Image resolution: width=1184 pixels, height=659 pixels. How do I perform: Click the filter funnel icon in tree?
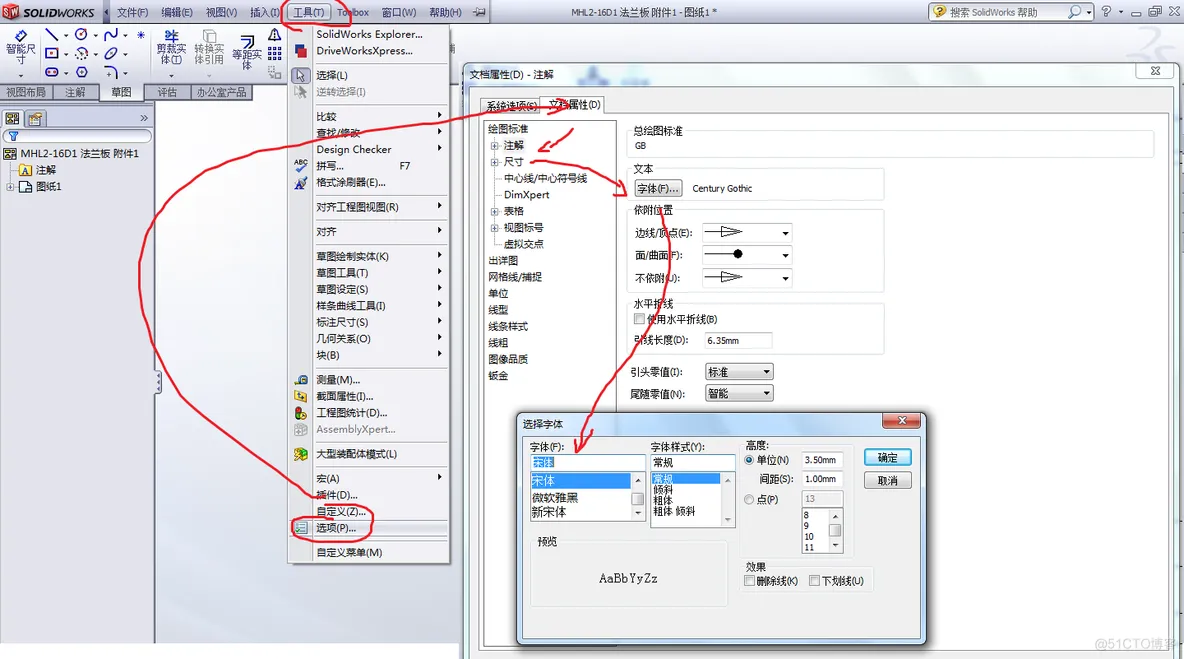point(13,137)
